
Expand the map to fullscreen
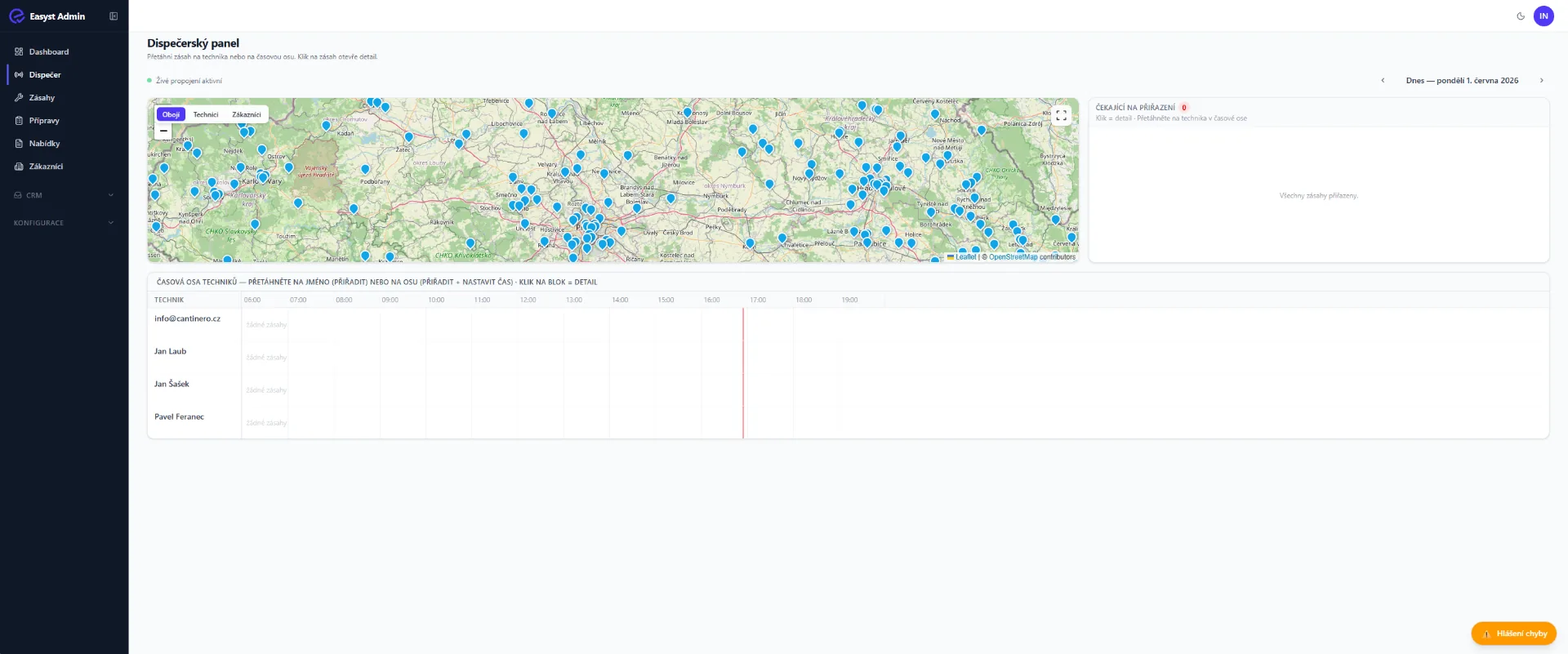tap(1061, 115)
